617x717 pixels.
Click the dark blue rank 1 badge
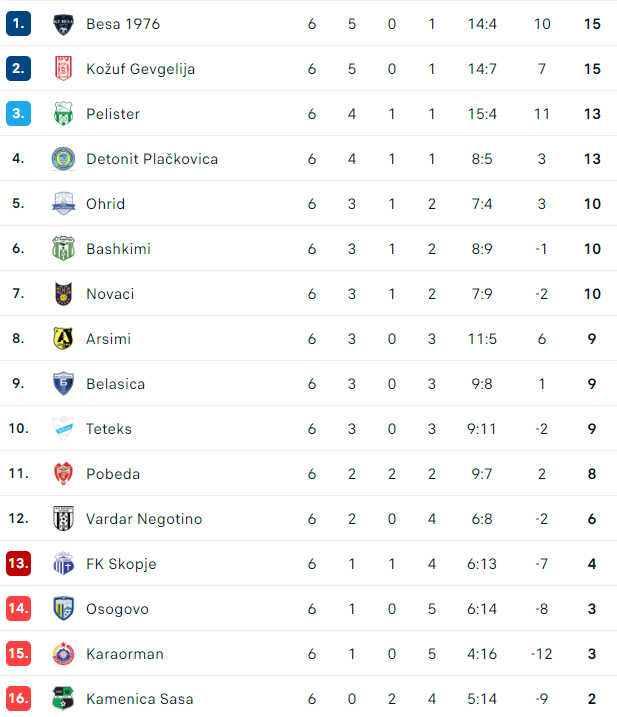coord(18,24)
